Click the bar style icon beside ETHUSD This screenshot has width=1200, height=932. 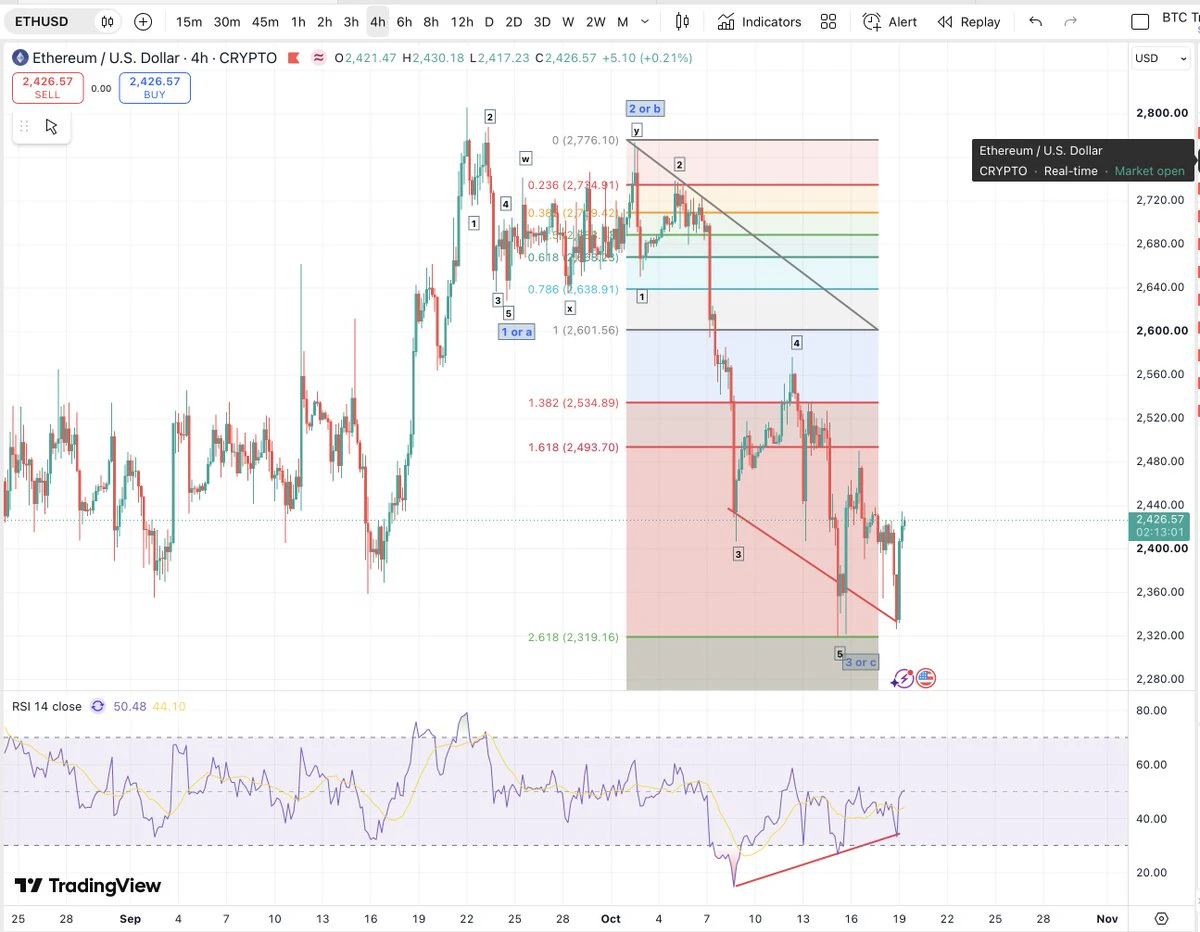tap(107, 21)
